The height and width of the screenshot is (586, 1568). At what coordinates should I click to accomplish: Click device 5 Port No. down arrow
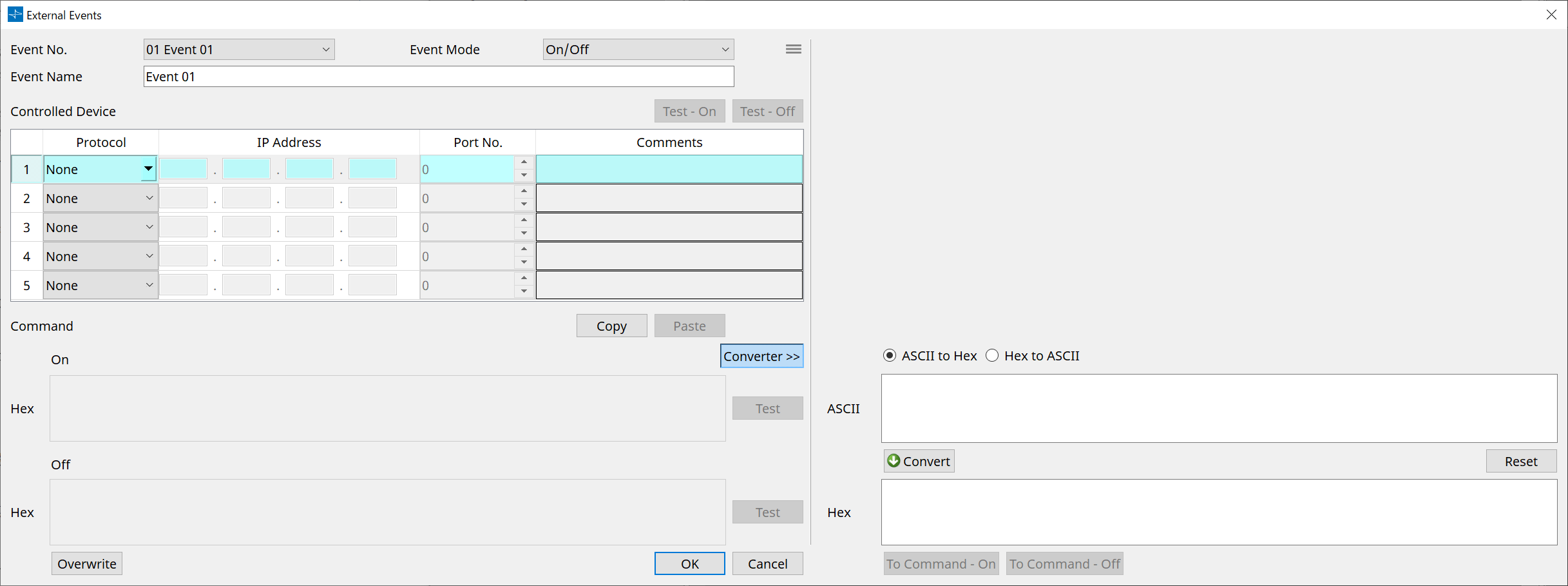[x=524, y=291]
